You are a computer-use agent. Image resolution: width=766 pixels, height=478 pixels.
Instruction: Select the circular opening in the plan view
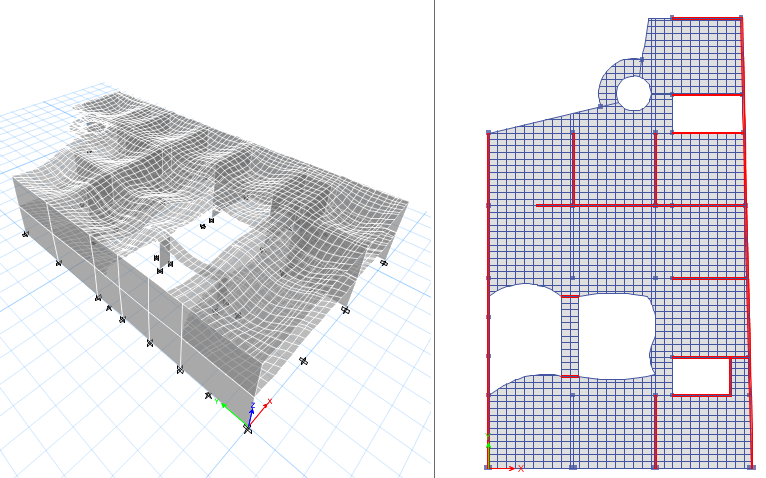coord(634,93)
